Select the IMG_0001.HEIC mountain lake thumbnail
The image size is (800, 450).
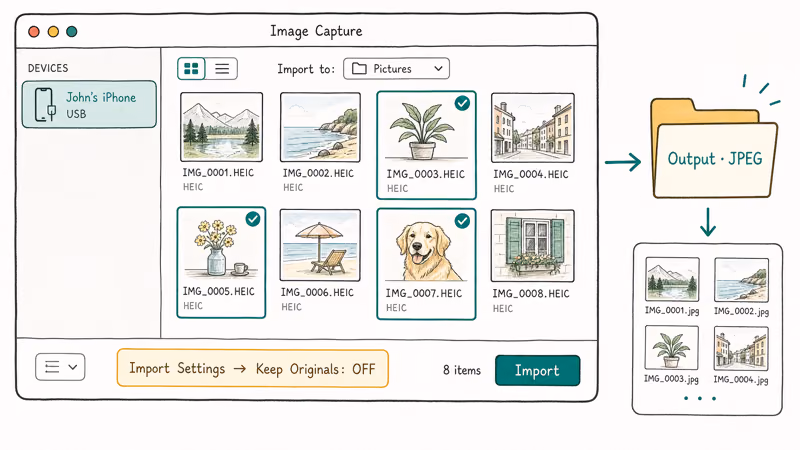(221, 127)
